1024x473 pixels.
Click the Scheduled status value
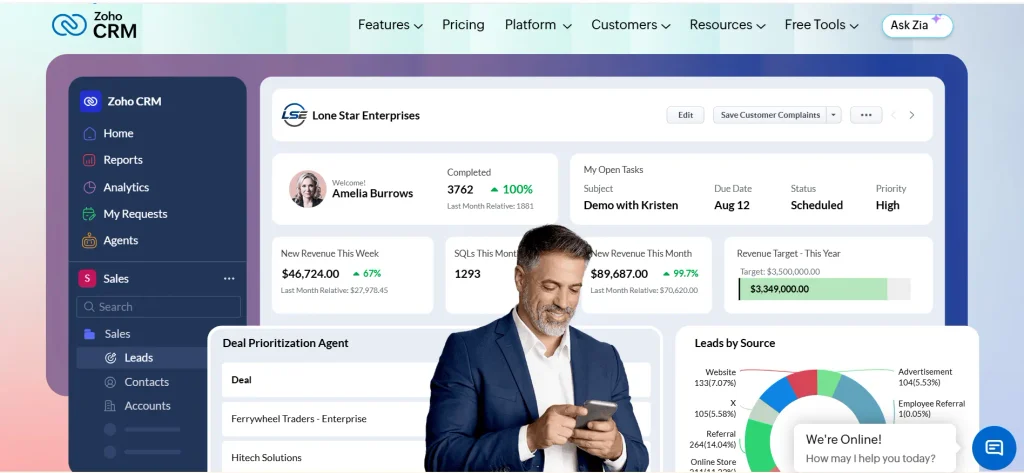coord(817,205)
